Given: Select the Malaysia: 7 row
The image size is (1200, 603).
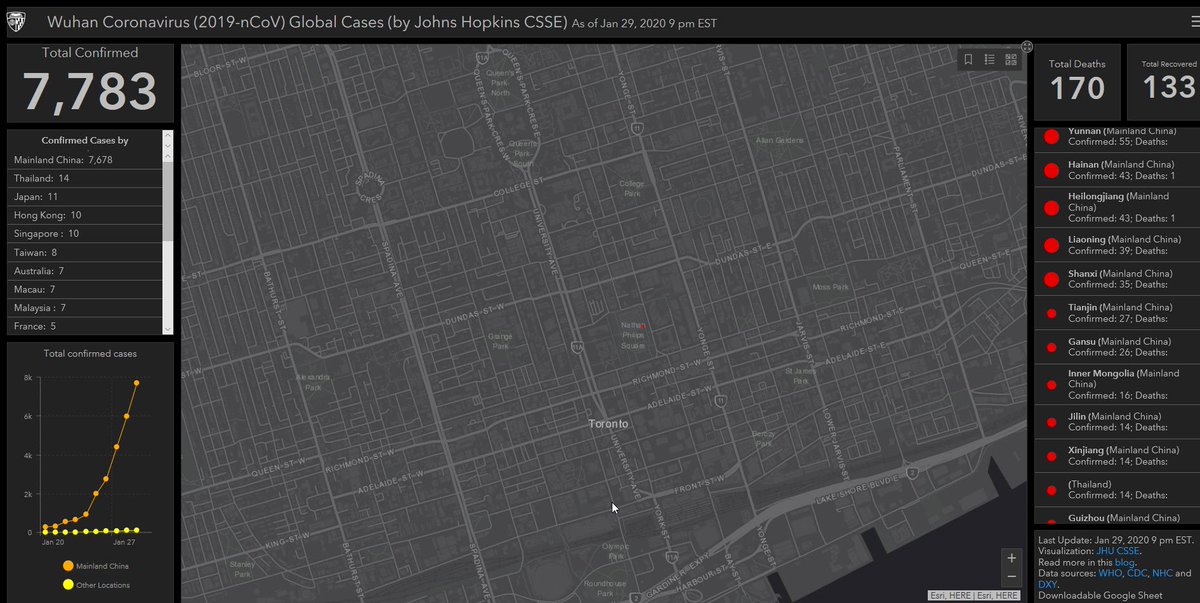Looking at the screenshot, I should point(84,308).
